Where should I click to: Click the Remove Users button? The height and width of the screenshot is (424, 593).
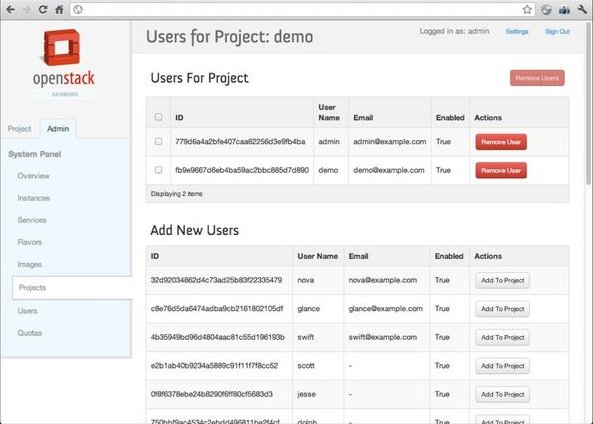pos(537,78)
